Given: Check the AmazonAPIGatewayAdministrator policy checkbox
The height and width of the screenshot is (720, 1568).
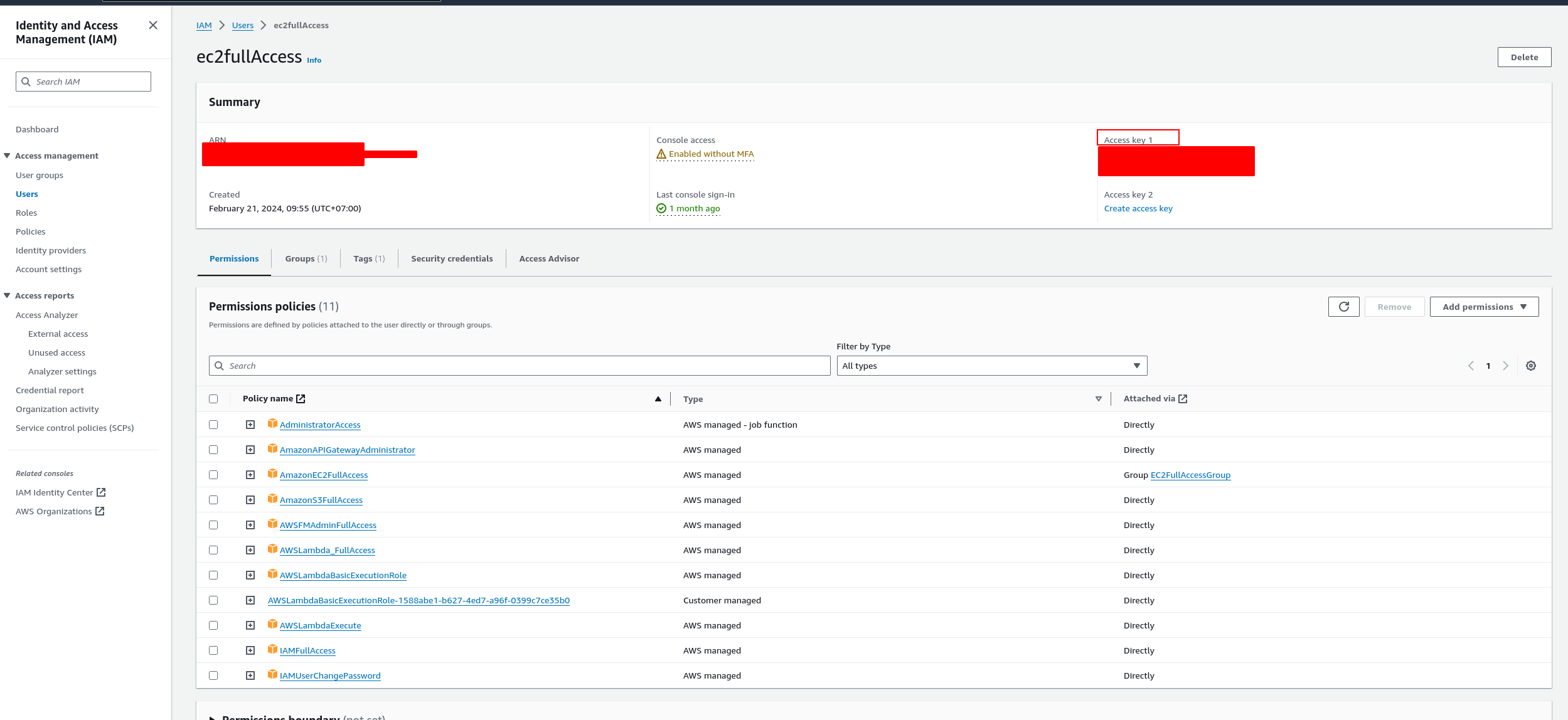Looking at the screenshot, I should [x=213, y=450].
